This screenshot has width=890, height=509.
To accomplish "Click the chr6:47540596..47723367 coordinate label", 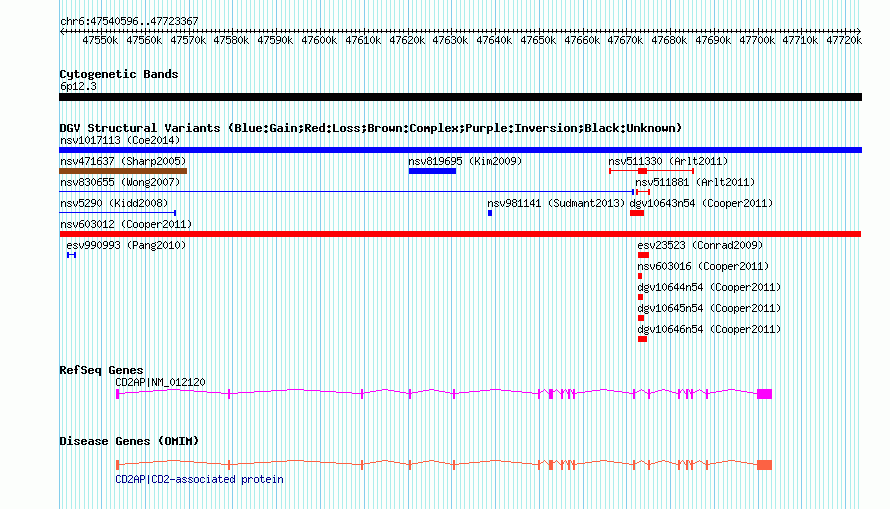I will (x=129, y=21).
